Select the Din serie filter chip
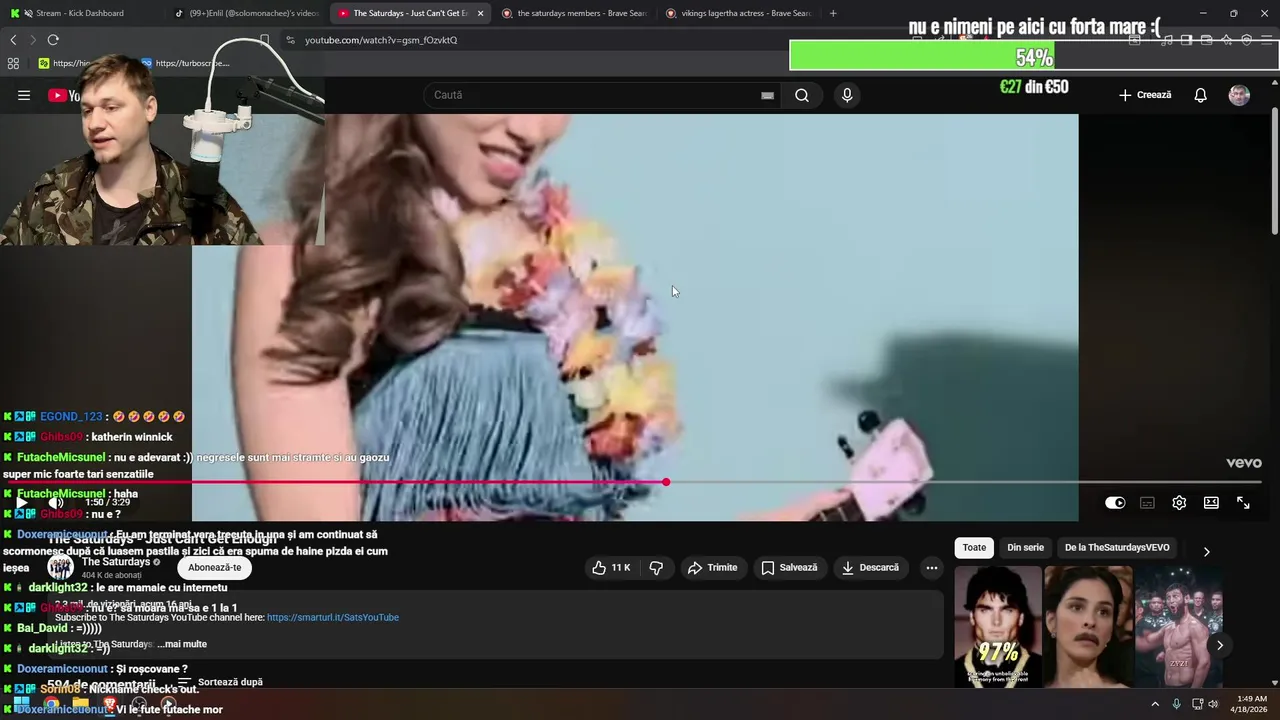Screen dimensions: 1280x720 coord(1025,547)
